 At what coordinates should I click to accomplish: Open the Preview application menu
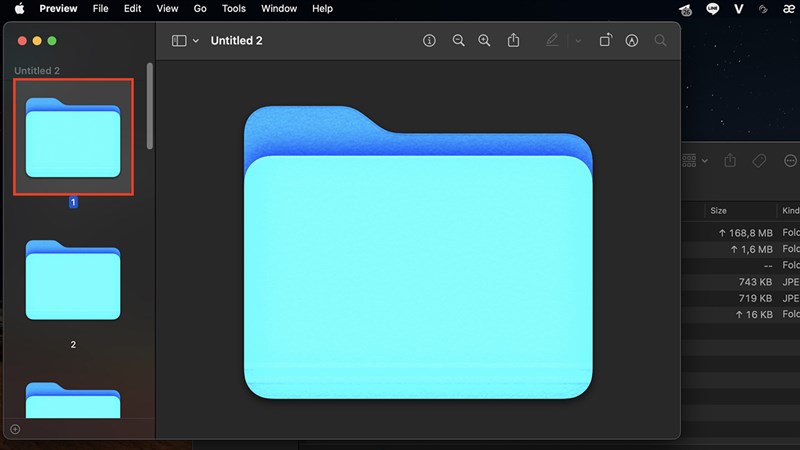tap(58, 9)
